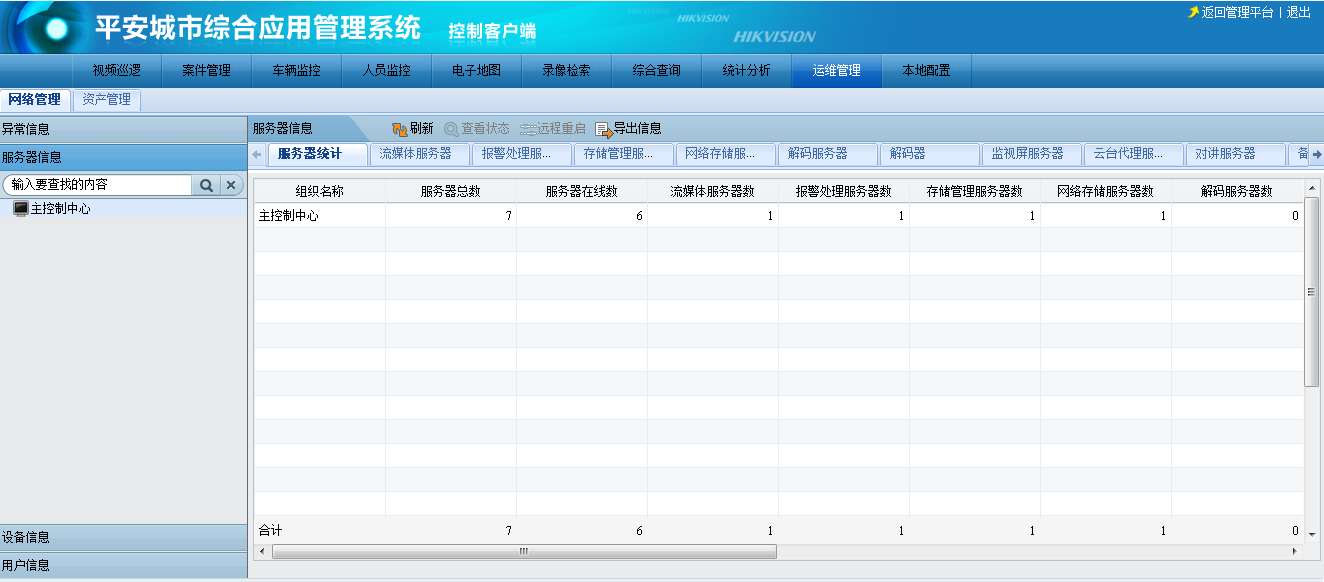Click the 合计 totals row label
Screen dimensions: 1324x582
pos(270,531)
